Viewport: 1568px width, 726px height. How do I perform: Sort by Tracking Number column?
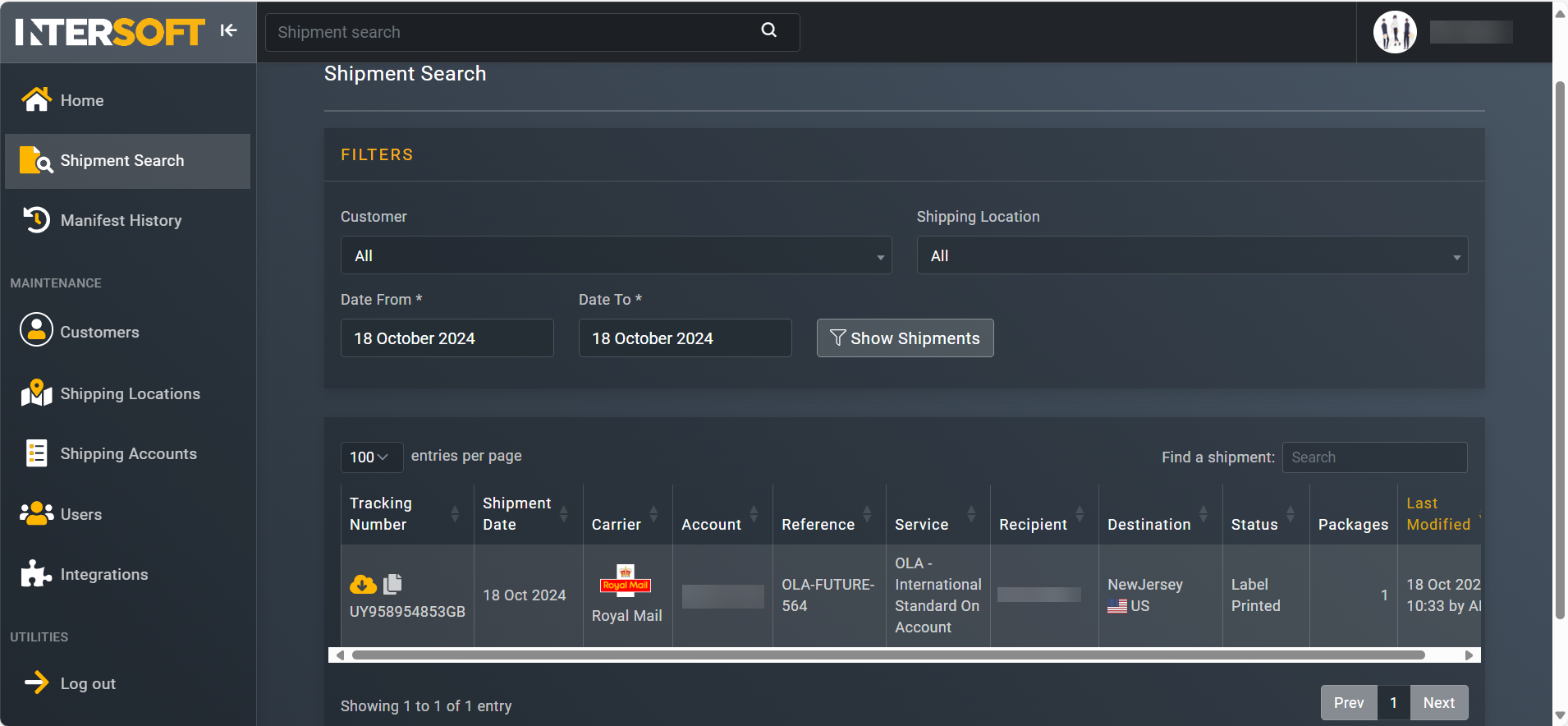(406, 514)
